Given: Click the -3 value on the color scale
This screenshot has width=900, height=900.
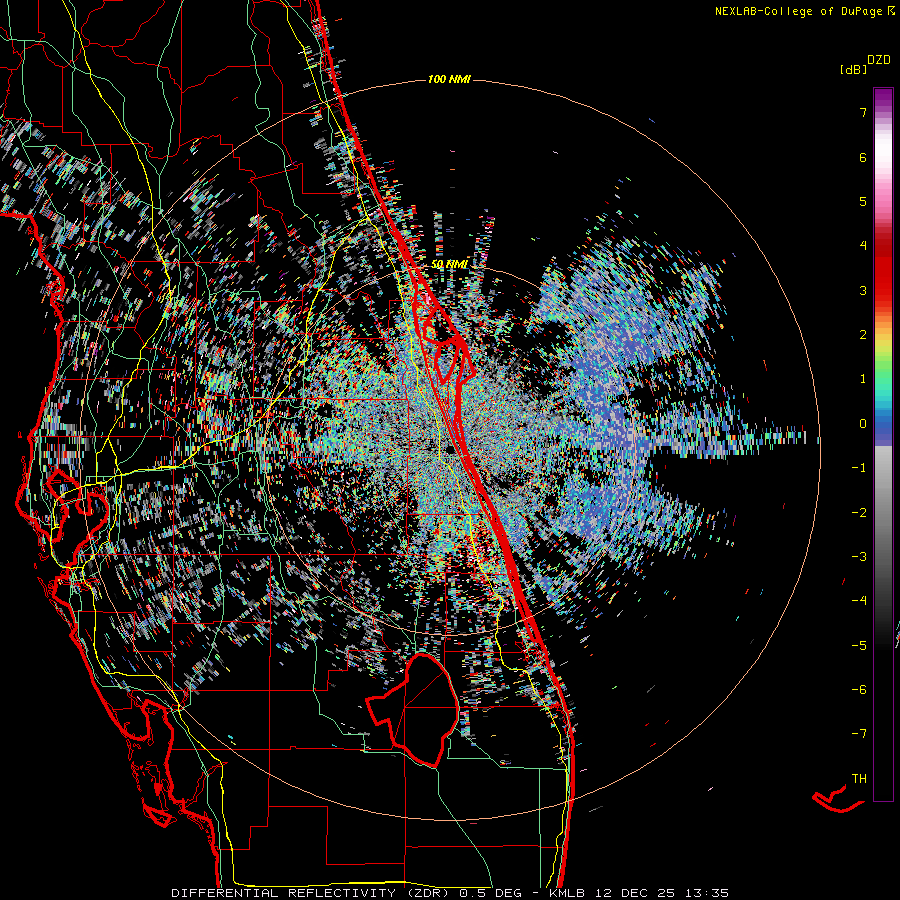Looking at the screenshot, I should click(x=859, y=557).
